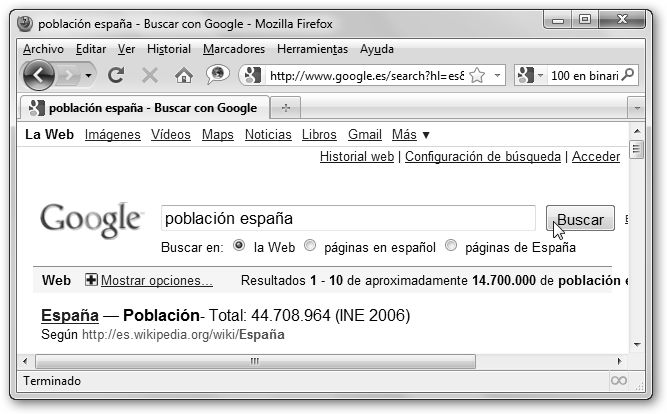
Task: Reload the page with the refresh icon
Action: pyautogui.click(x=116, y=75)
